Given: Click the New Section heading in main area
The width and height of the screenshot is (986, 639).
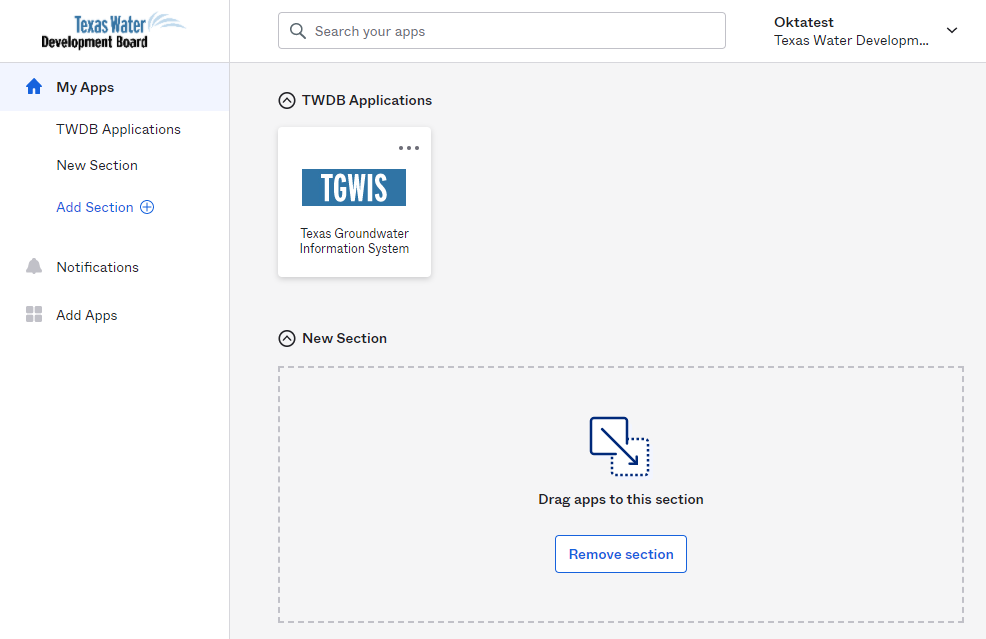Looking at the screenshot, I should [345, 338].
